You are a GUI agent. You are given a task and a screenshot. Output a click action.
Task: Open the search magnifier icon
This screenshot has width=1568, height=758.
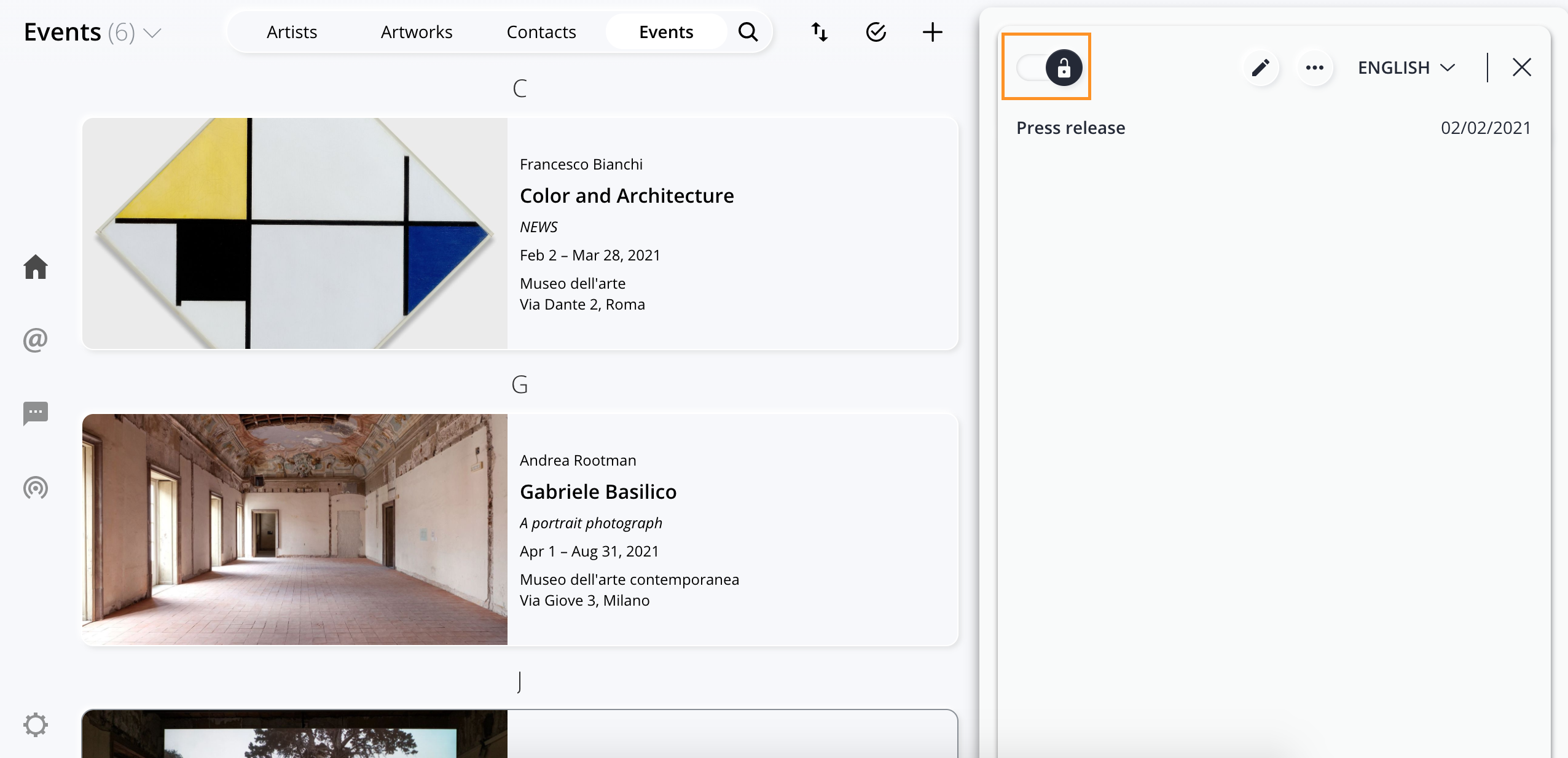click(748, 32)
